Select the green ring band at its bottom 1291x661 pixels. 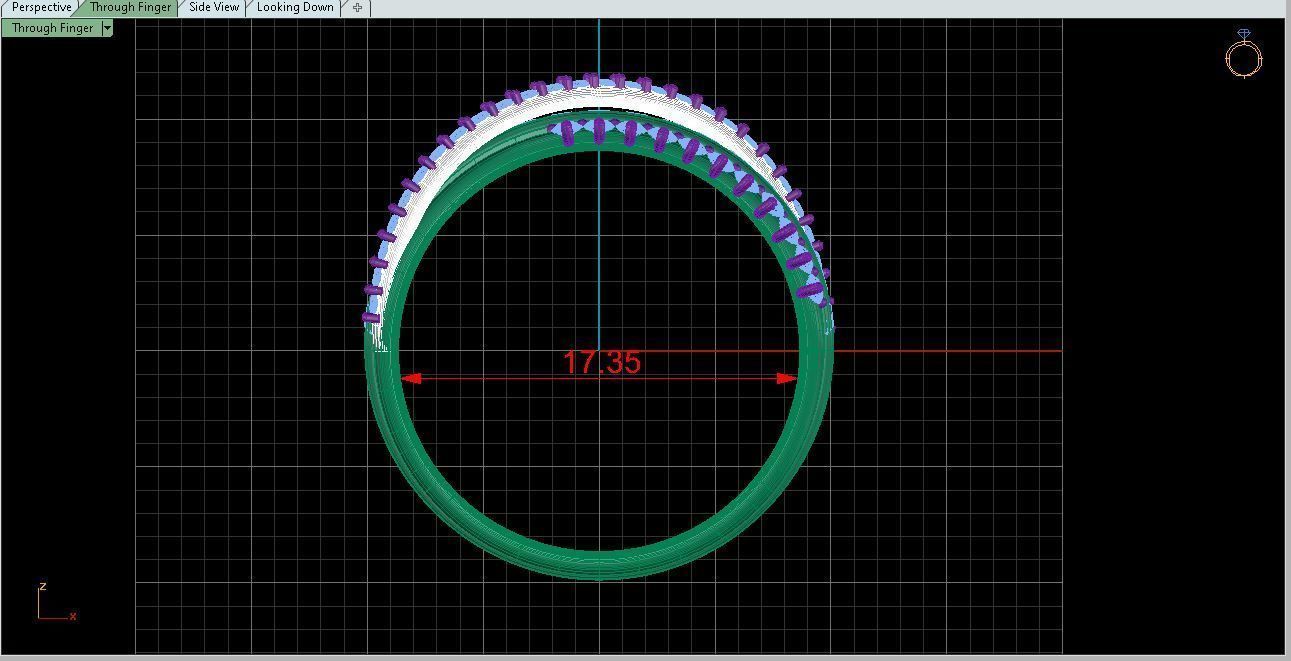coord(598,563)
